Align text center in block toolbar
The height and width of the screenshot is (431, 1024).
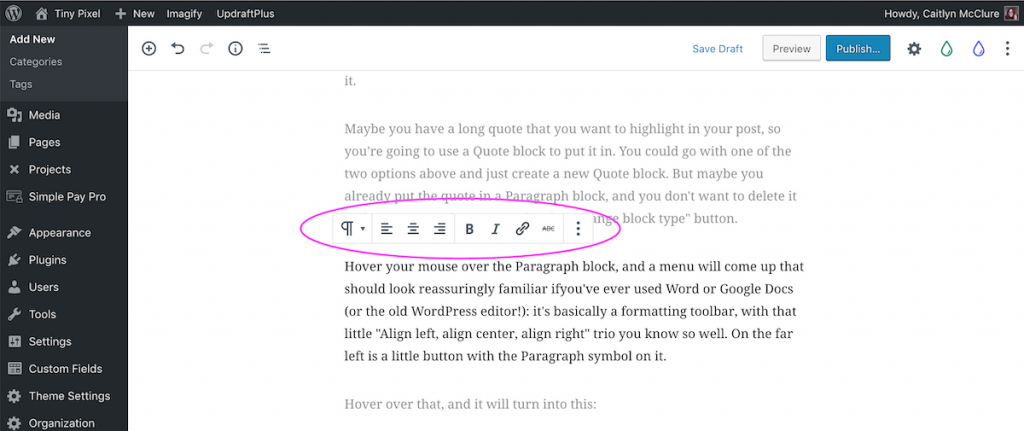(413, 229)
